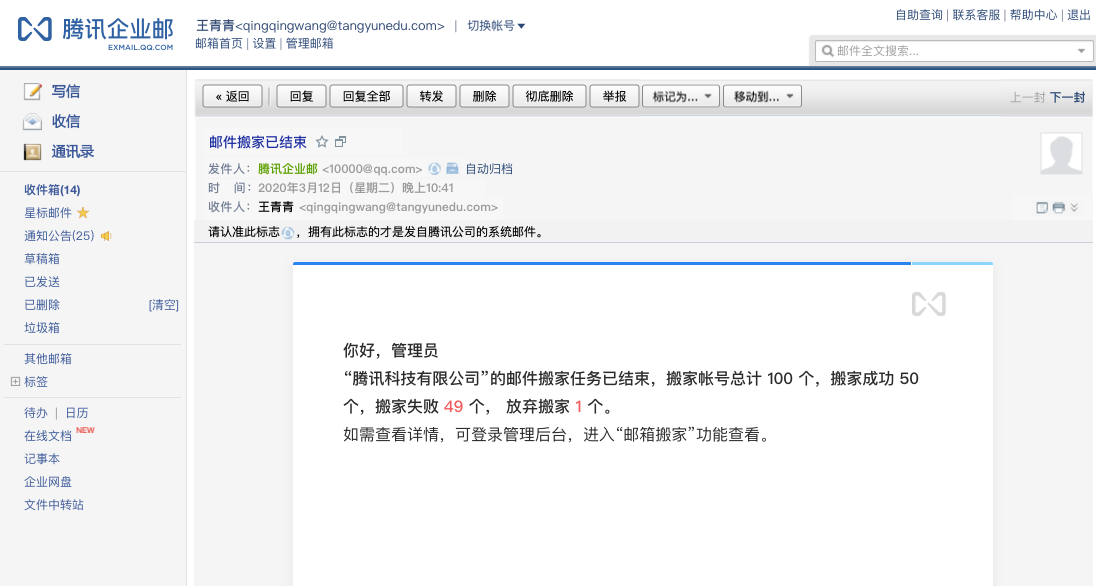Click the subject 邮件搬家已结束
This screenshot has height=586, width=1096.
(x=258, y=142)
